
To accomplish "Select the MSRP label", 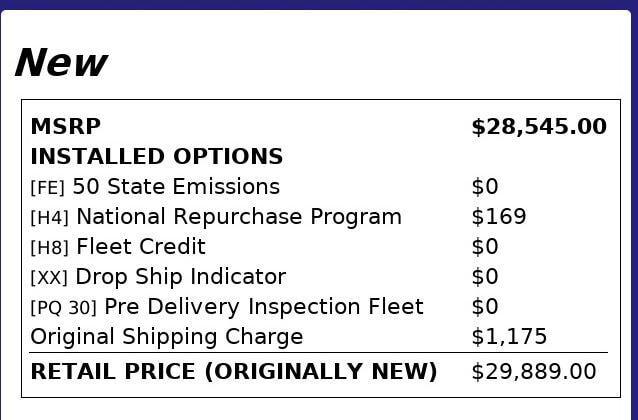I will pos(66,127).
